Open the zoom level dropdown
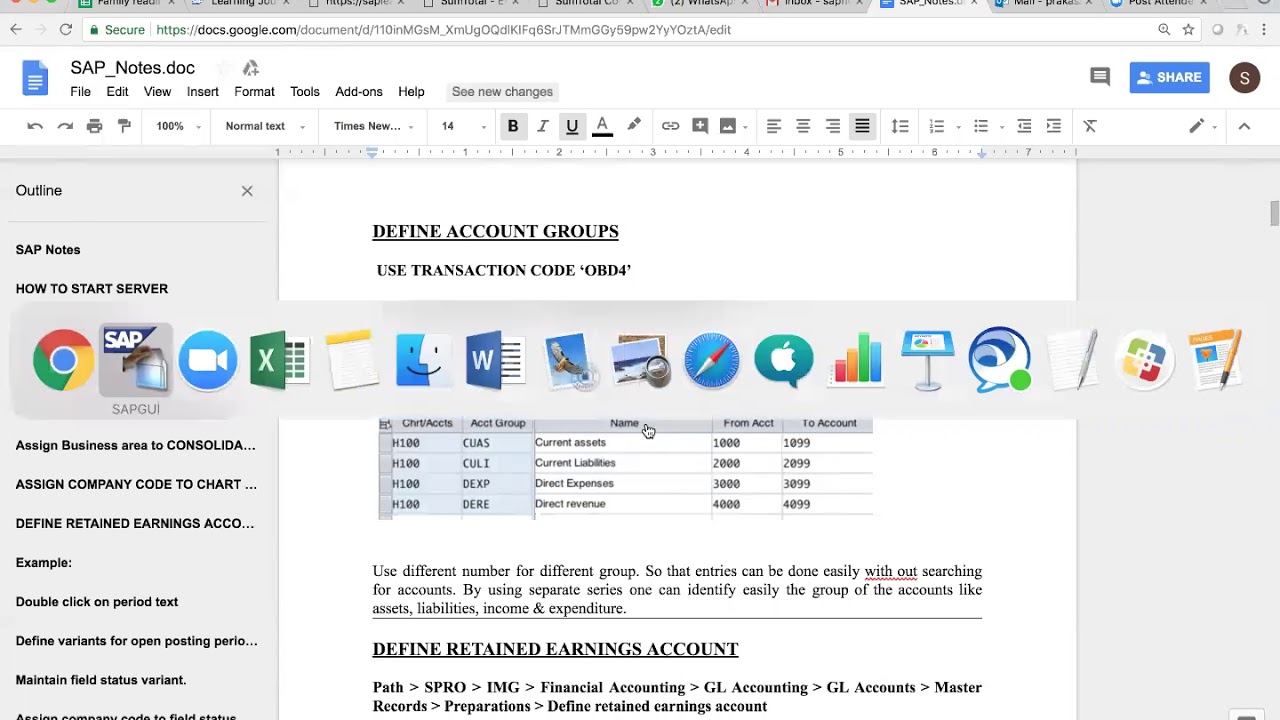The height and width of the screenshot is (720, 1280). (x=178, y=126)
